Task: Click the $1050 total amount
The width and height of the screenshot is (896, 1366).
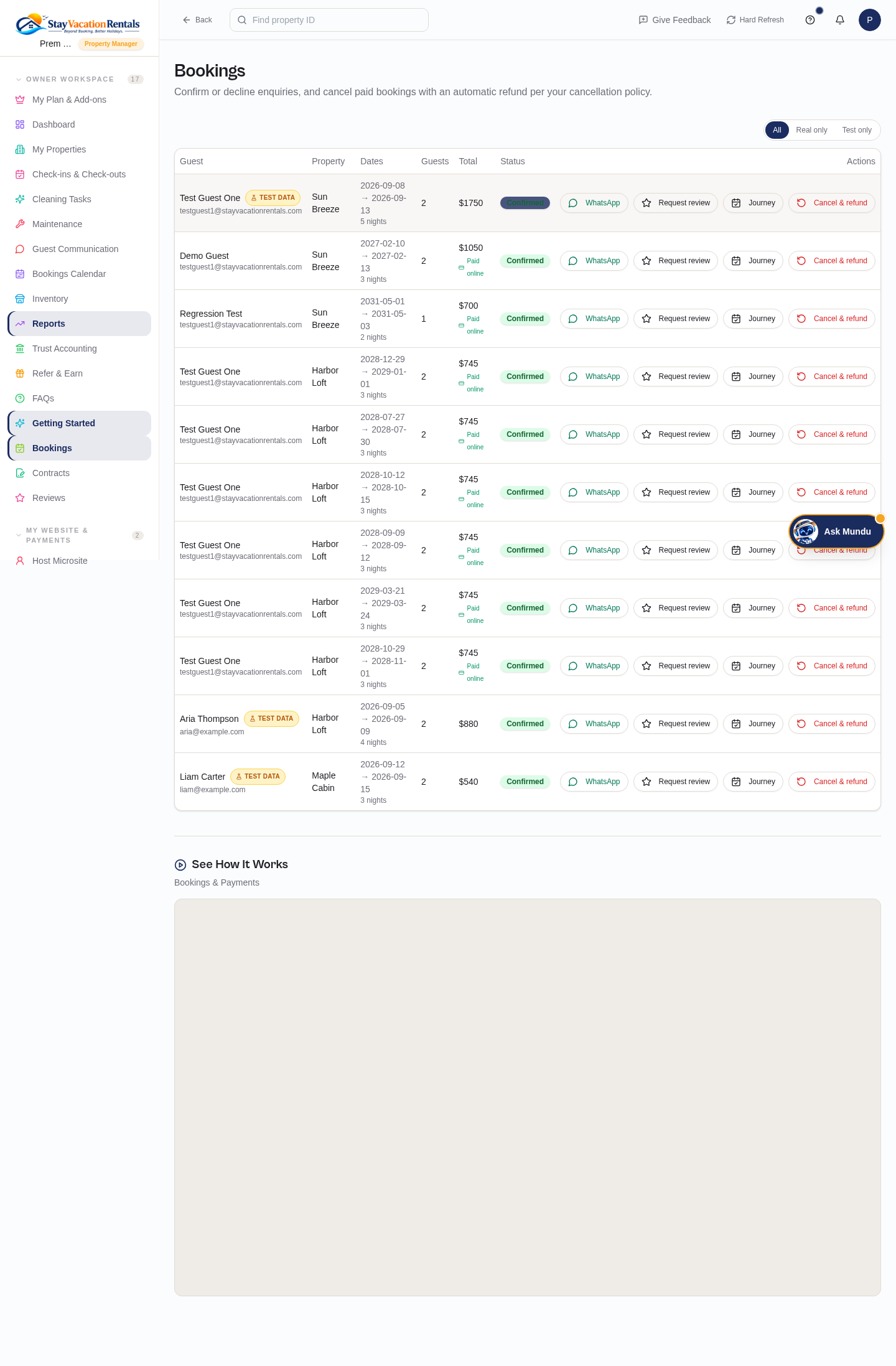Action: [x=471, y=248]
